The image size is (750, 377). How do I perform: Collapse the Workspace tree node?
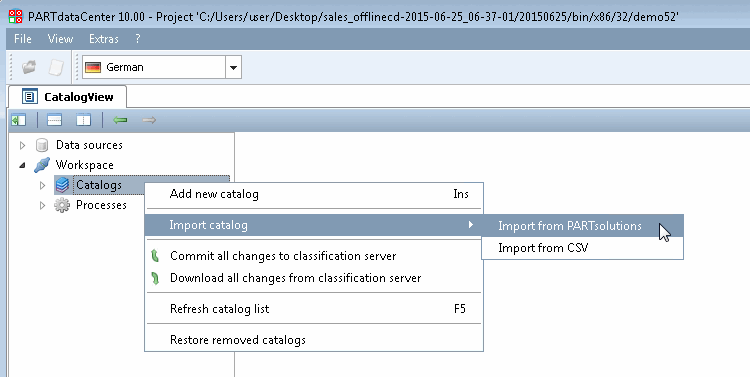click(22, 165)
